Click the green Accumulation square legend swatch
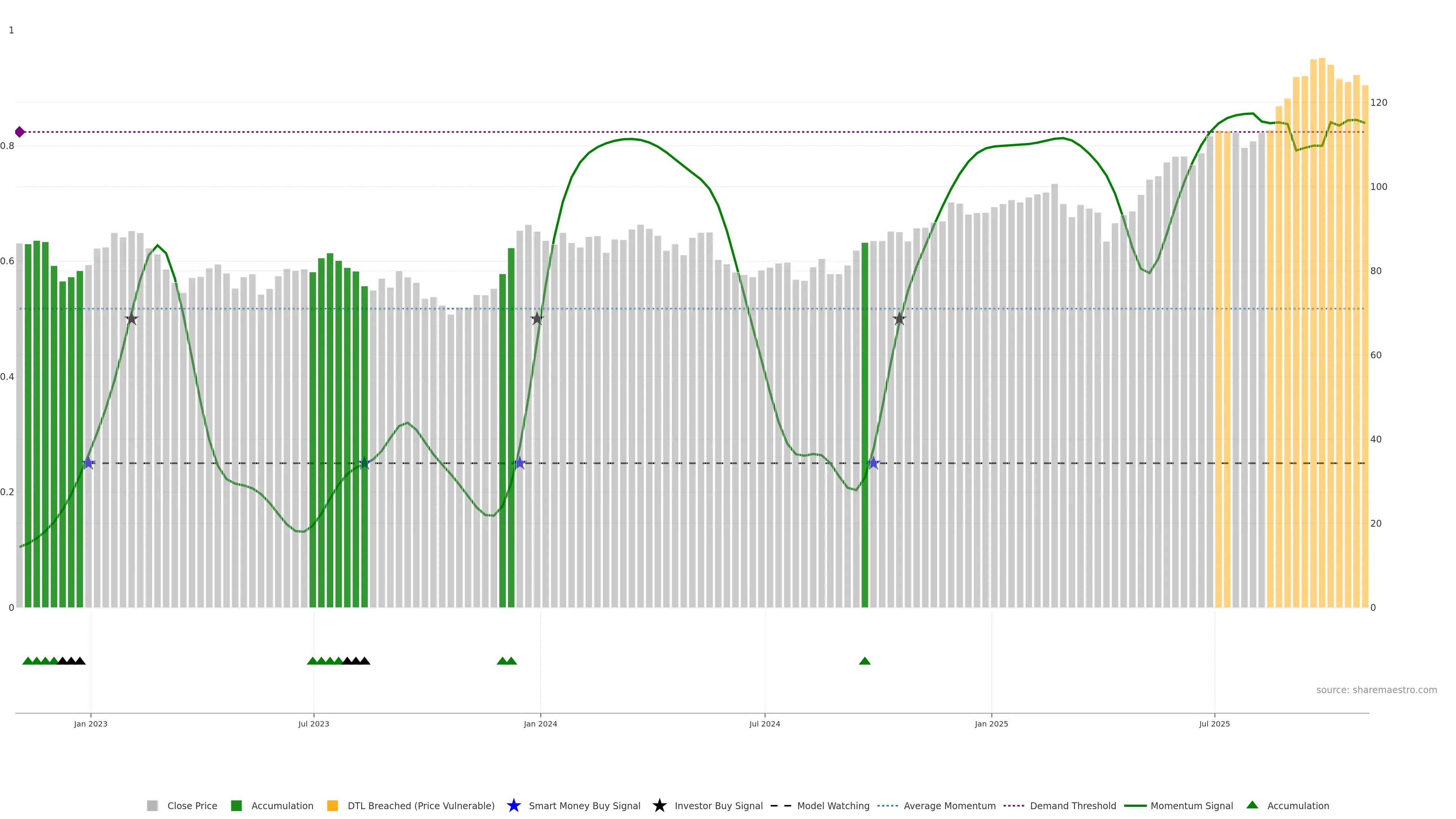 click(236, 805)
